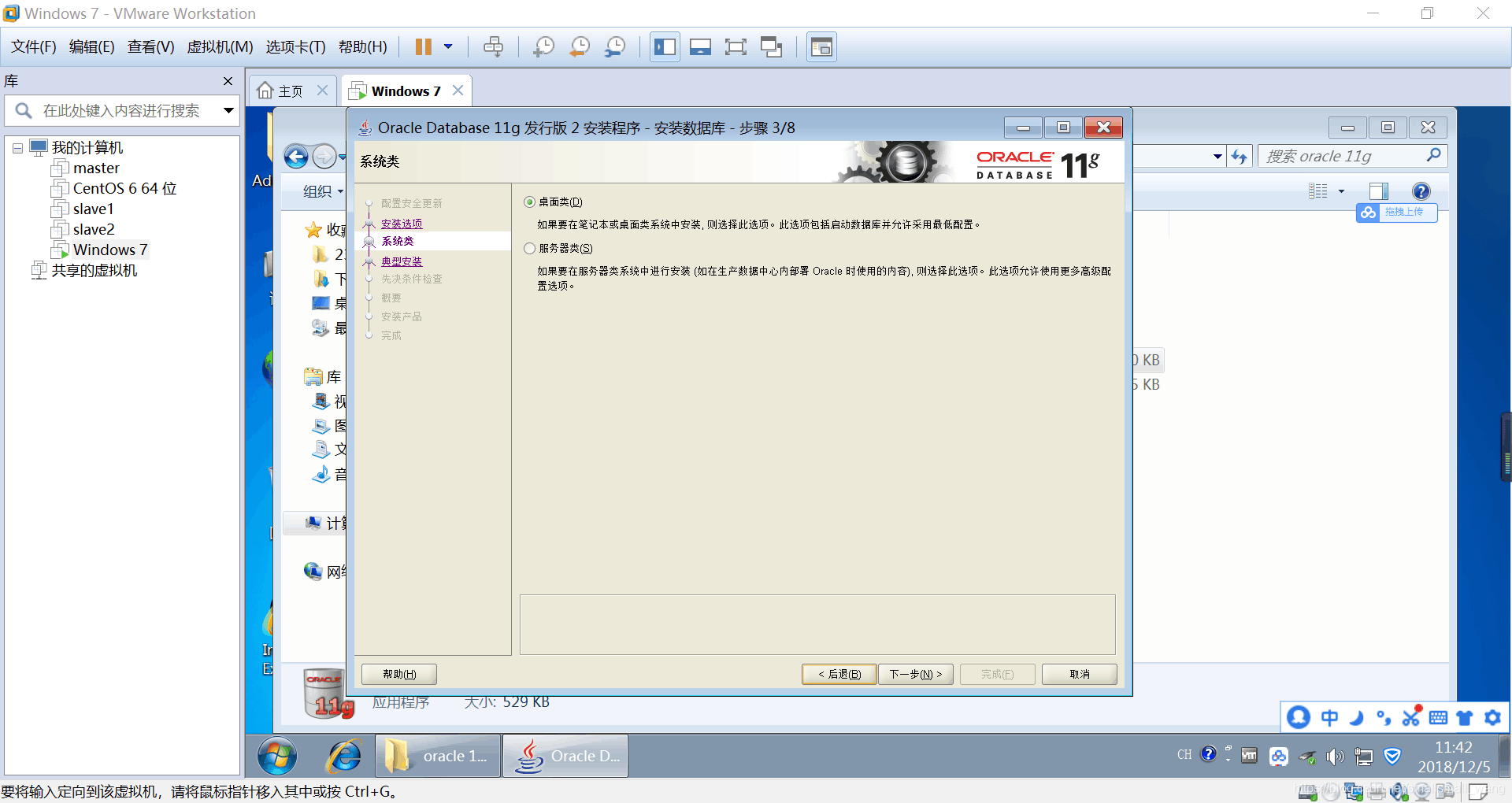Viewport: 1512px width, 803px height.
Task: Open the pause button dropdown arrow
Action: [x=448, y=47]
